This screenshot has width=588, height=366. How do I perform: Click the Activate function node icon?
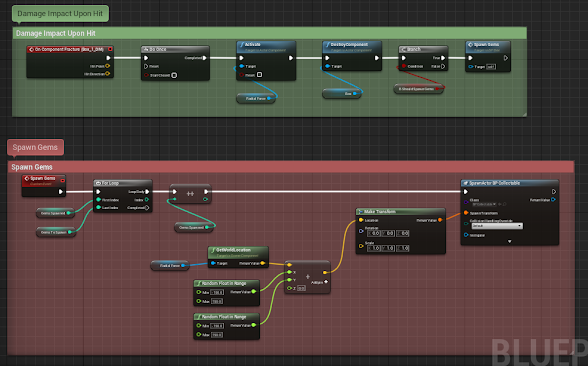[x=242, y=45]
